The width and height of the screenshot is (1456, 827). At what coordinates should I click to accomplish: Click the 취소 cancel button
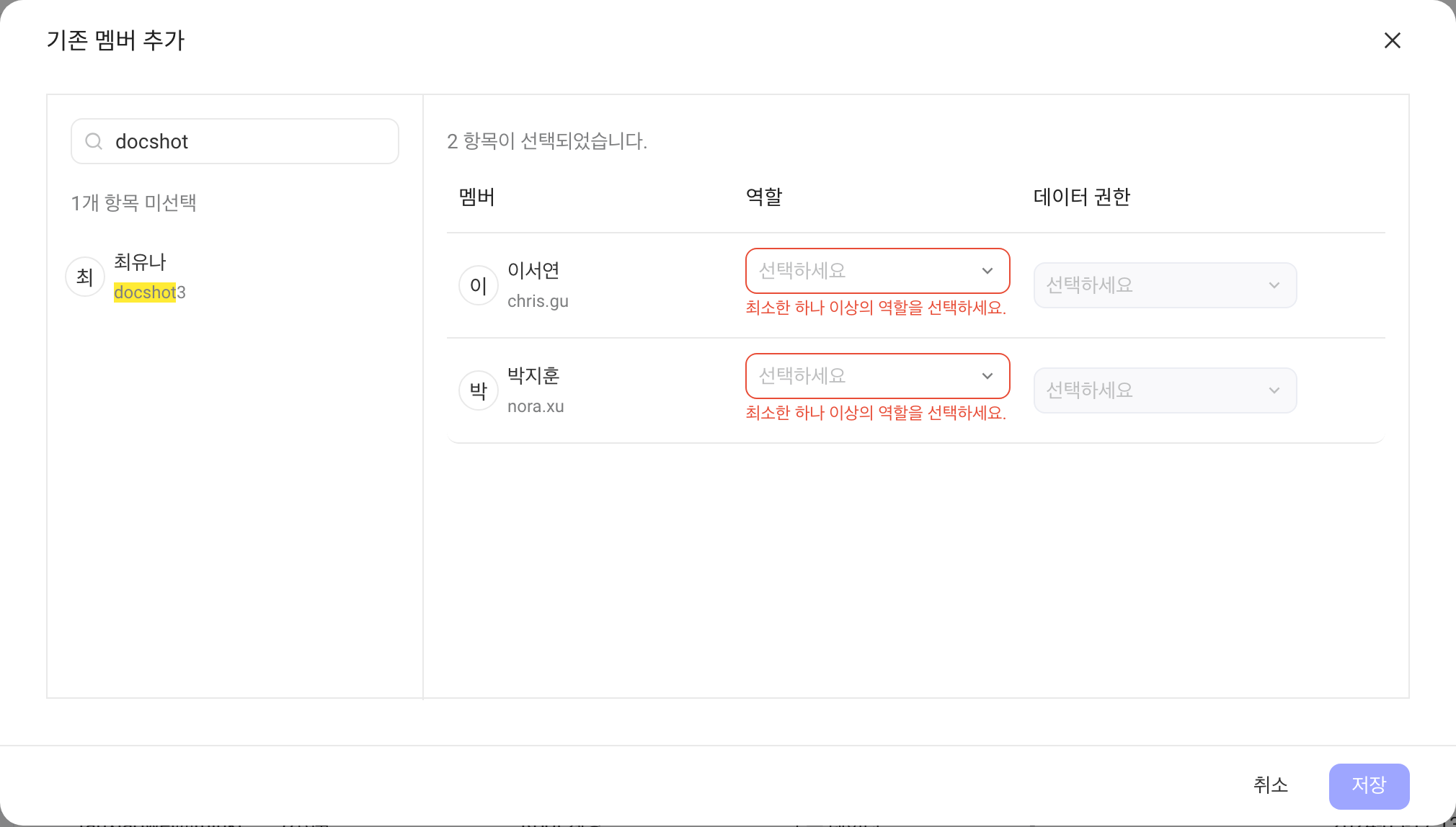tap(1270, 785)
